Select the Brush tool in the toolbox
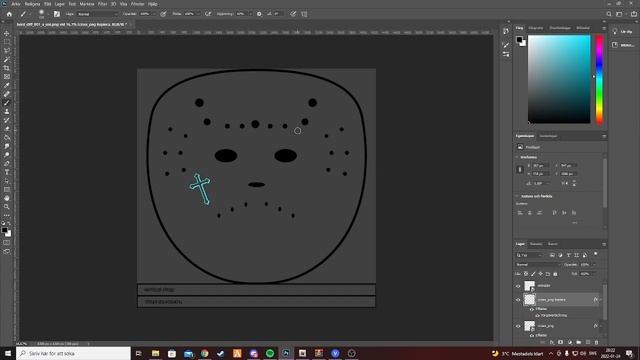640x360 pixels. 7,102
